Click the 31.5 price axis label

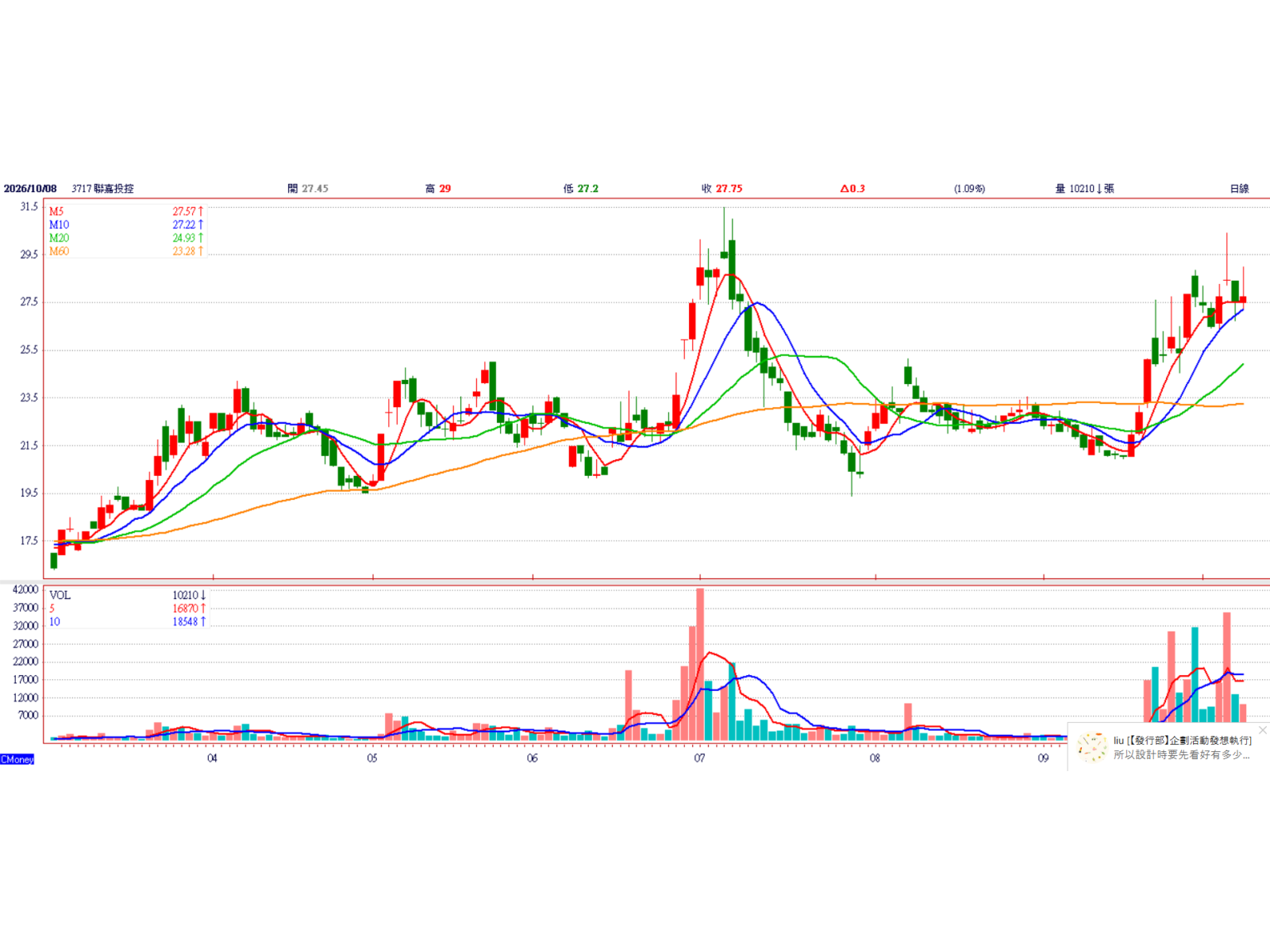pos(29,207)
